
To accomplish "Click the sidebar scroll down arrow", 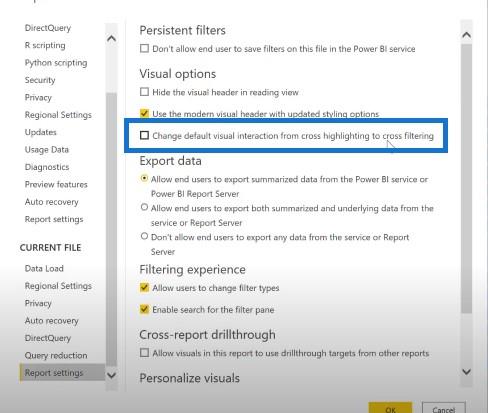I will [x=112, y=375].
